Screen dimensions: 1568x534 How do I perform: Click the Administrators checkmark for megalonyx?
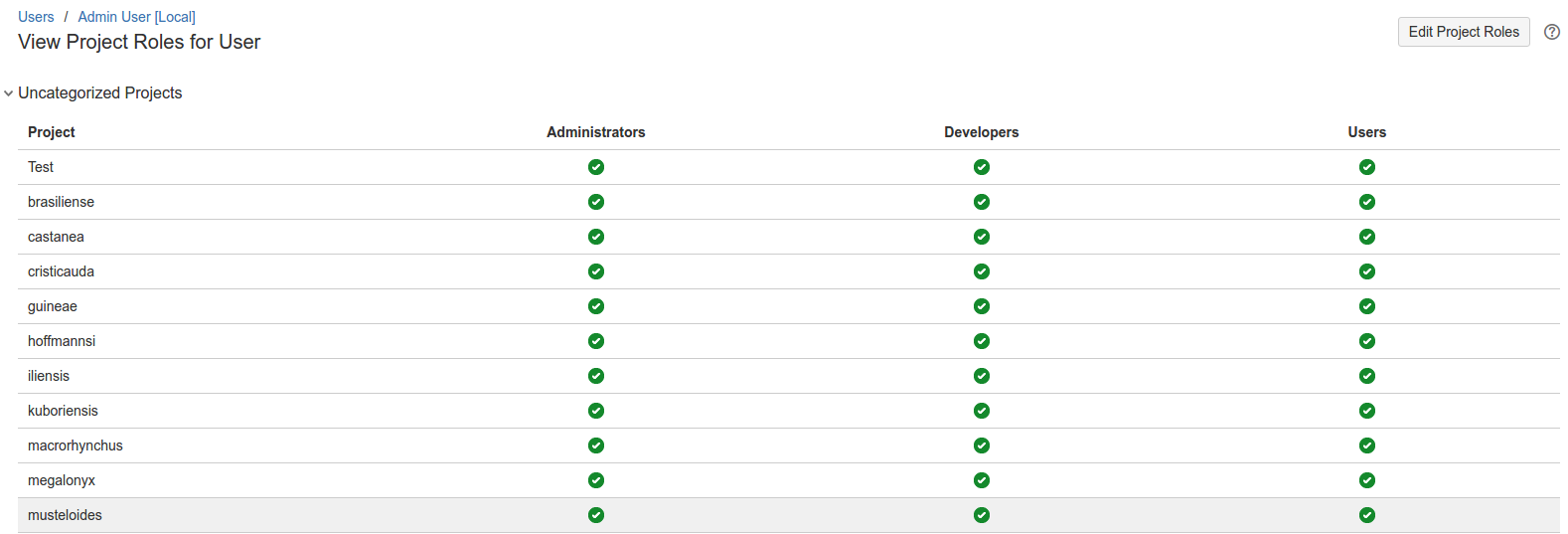(596, 480)
